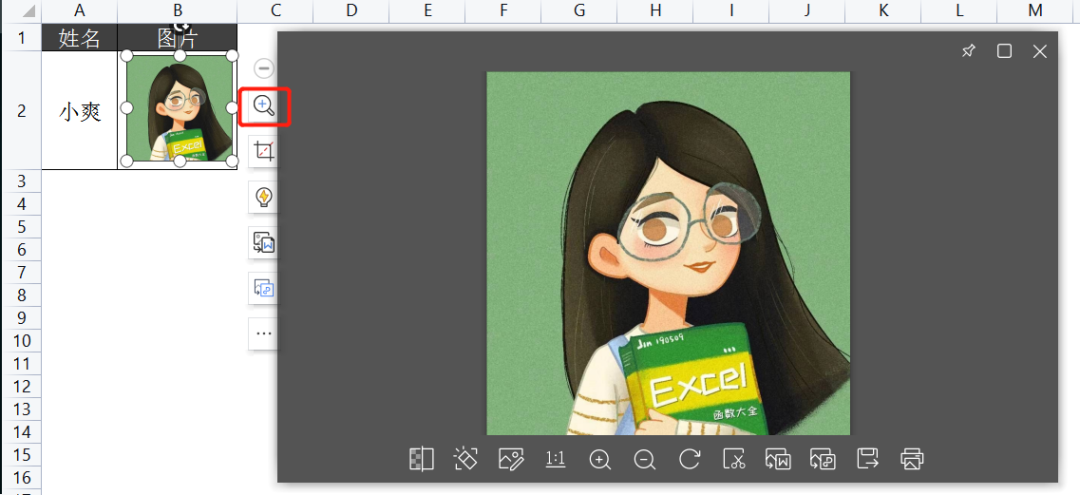This screenshot has height=495, width=1080.
Task: Click the background removal (checkered) icon in viewer toolbar
Action: tap(421, 459)
